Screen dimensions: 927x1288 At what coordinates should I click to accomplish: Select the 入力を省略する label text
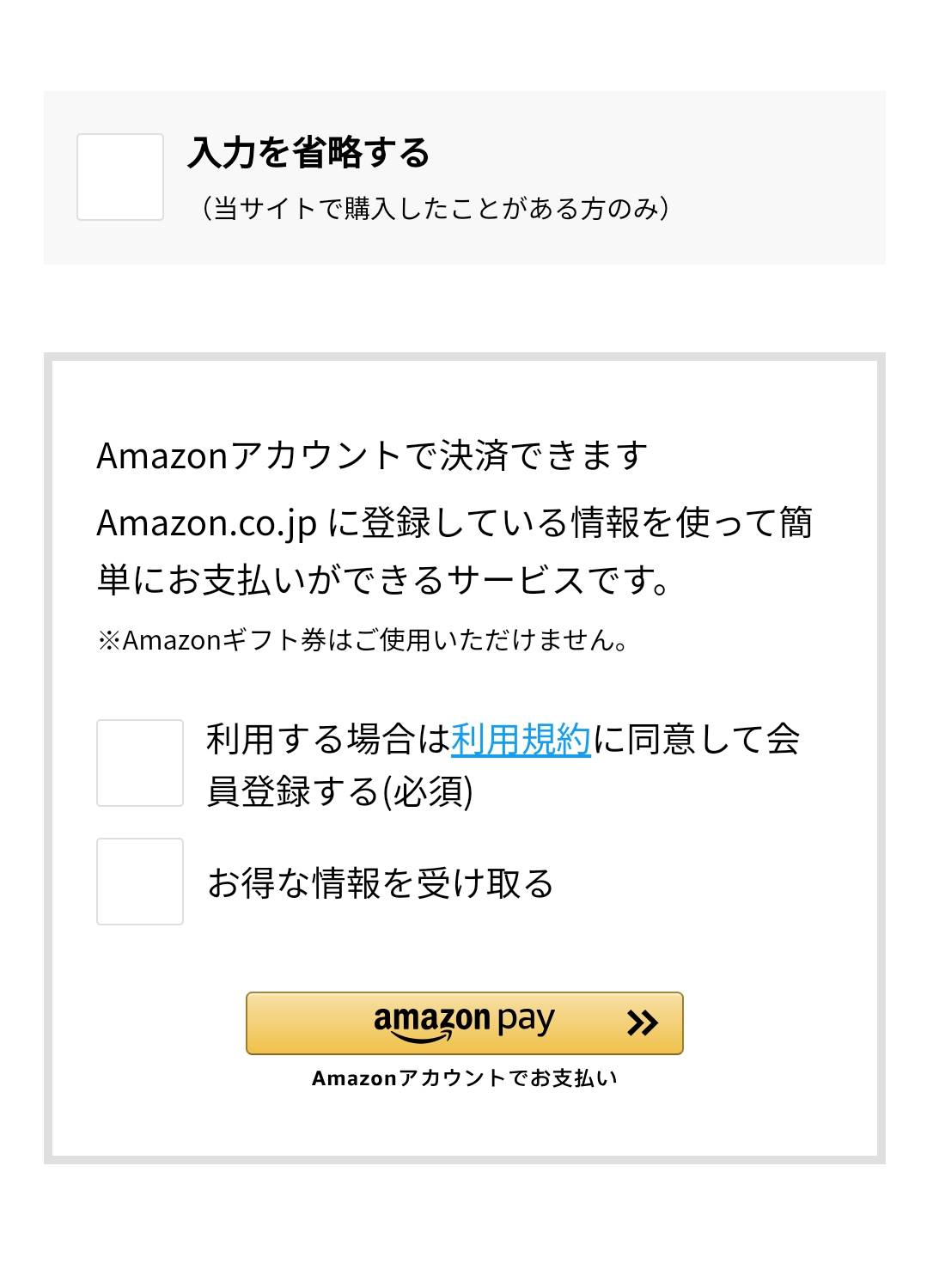tap(308, 152)
